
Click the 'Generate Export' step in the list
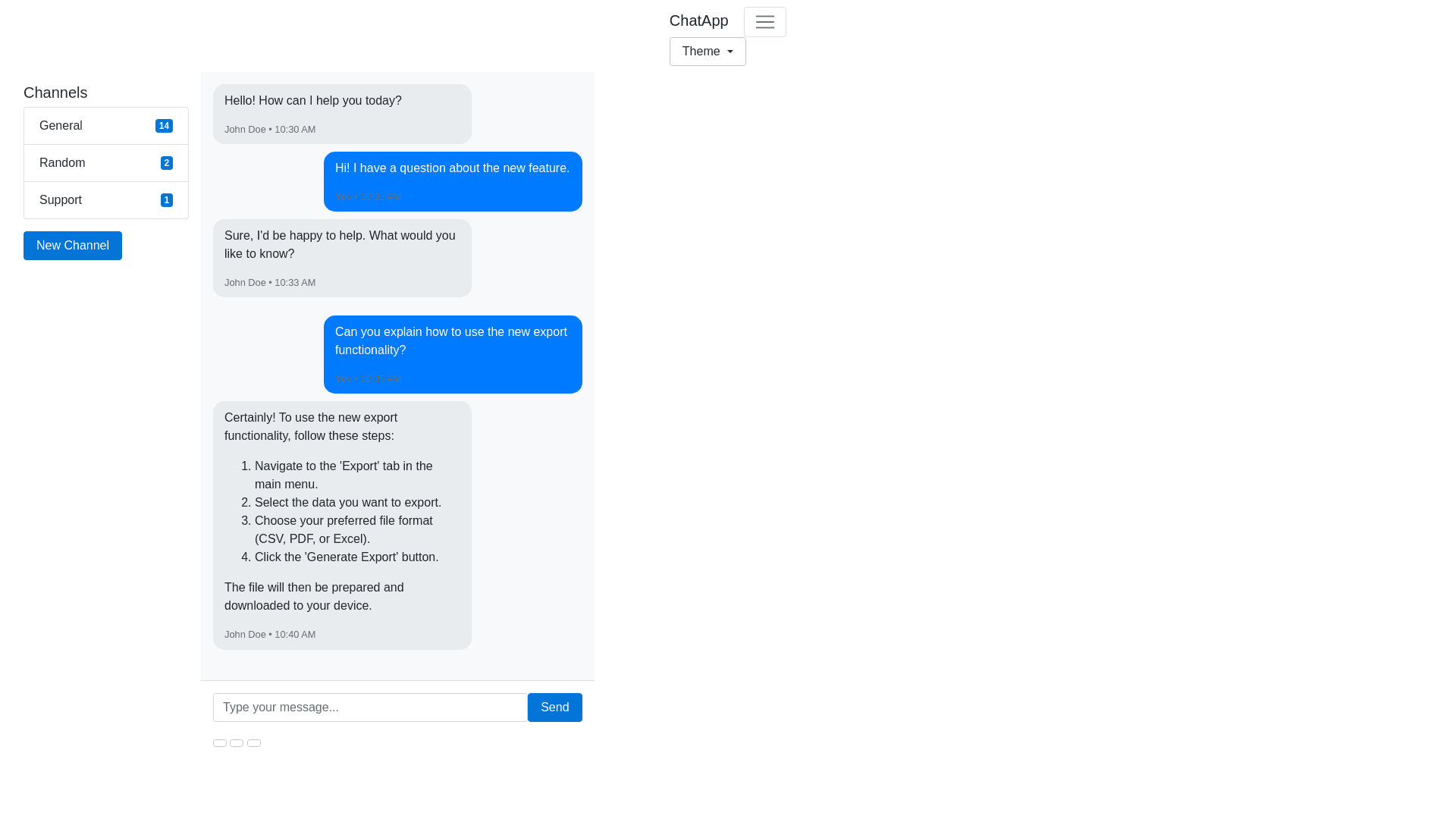point(347,557)
